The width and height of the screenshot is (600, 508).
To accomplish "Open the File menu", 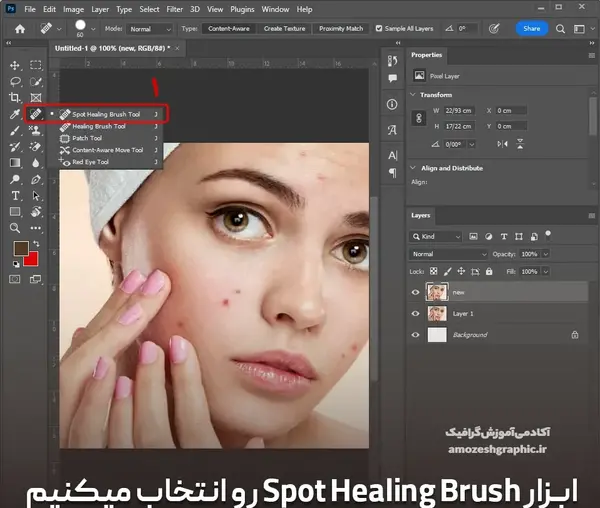I will (30, 9).
